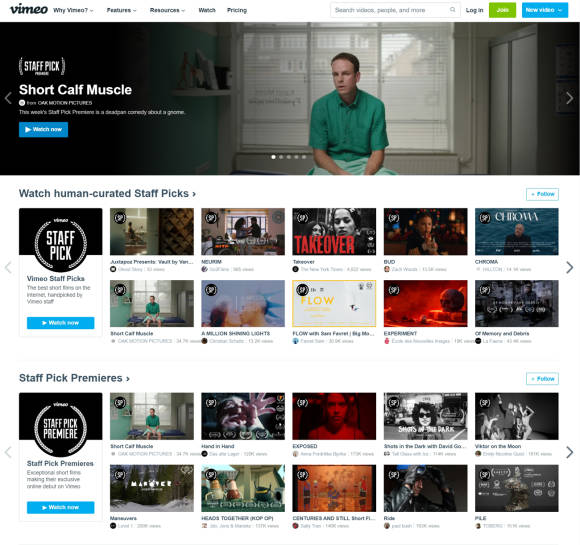Follow the Staff Pick Premieres channel
This screenshot has height=545, width=580.
[x=542, y=379]
